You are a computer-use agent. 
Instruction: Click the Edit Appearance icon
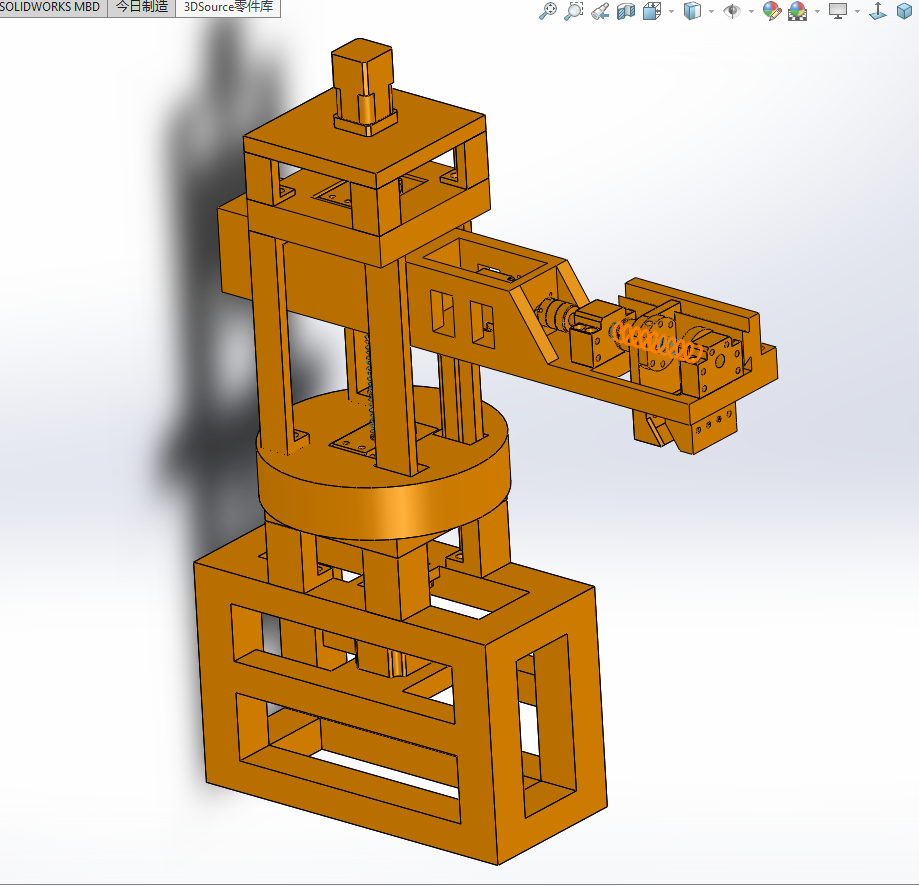[x=772, y=11]
